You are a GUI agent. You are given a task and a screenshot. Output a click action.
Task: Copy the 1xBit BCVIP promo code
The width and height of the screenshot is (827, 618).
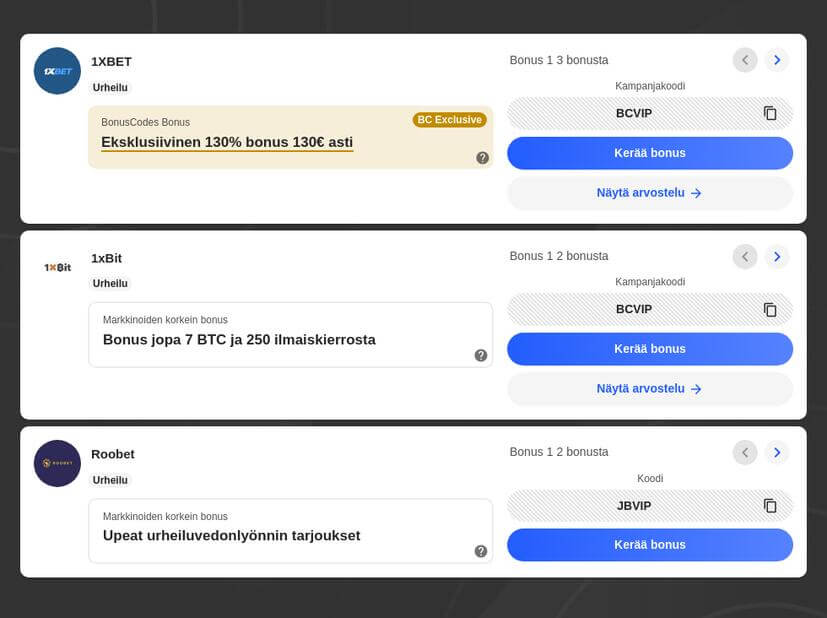(770, 309)
